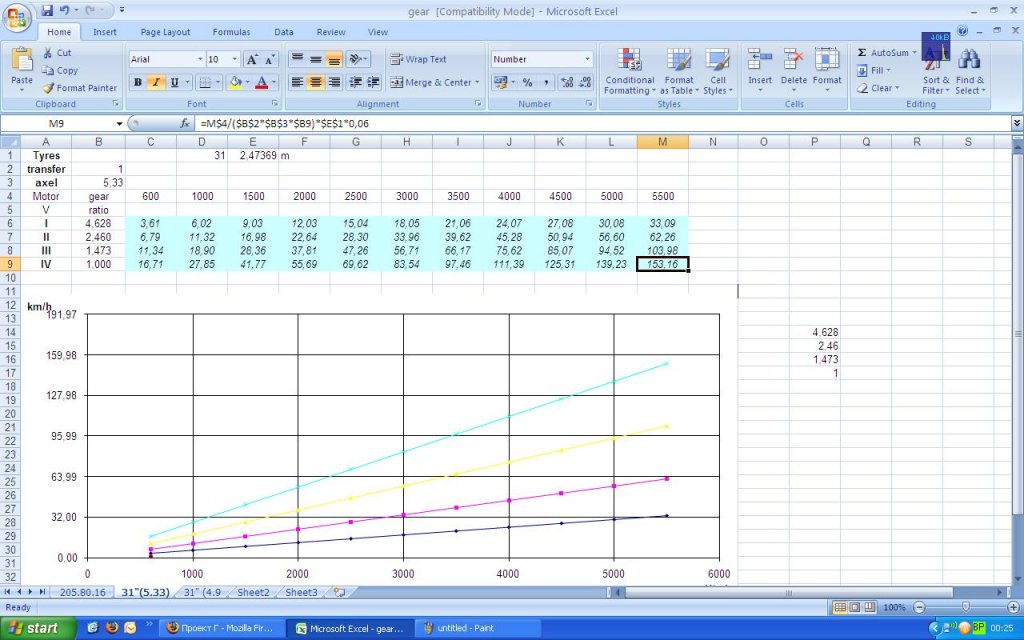Open the Number format dropdown
Image resolution: width=1024 pixels, height=640 pixels.
click(588, 59)
